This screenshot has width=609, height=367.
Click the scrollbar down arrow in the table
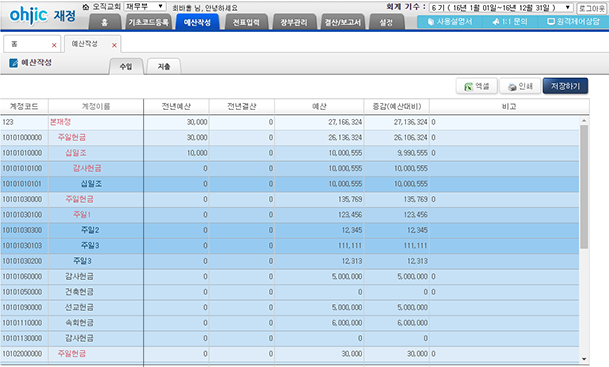click(x=584, y=359)
